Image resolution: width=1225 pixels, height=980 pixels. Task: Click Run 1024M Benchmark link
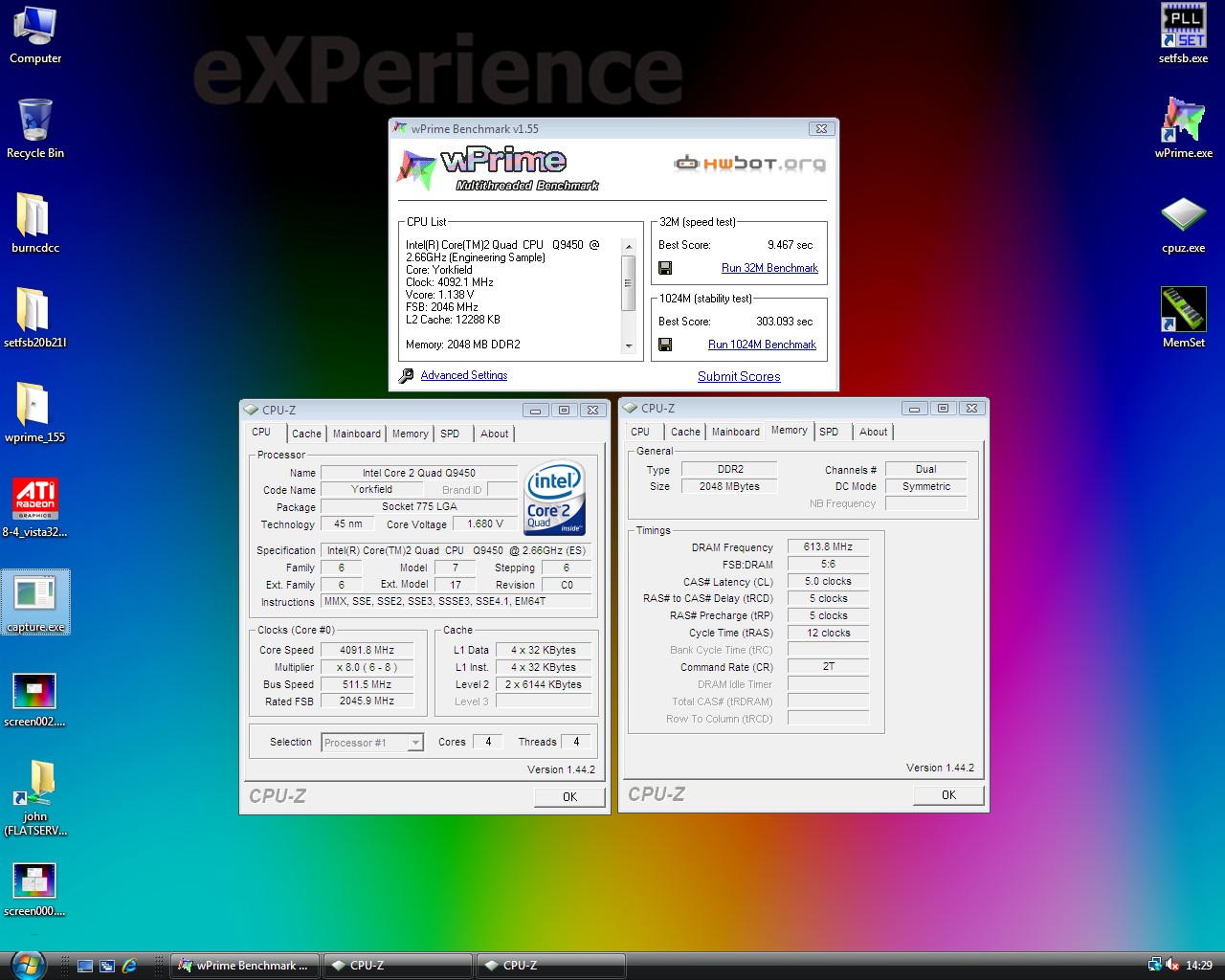coord(762,345)
